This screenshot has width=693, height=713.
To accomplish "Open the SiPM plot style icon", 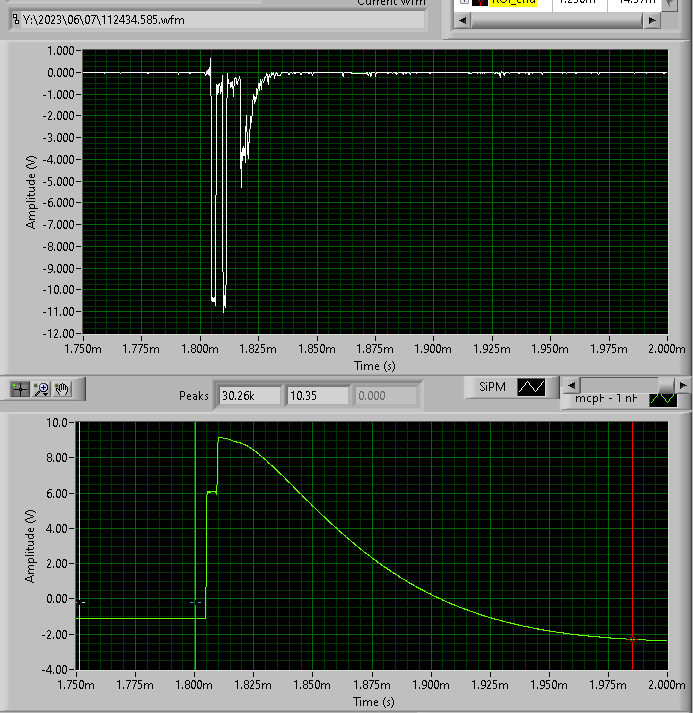I will pos(531,387).
